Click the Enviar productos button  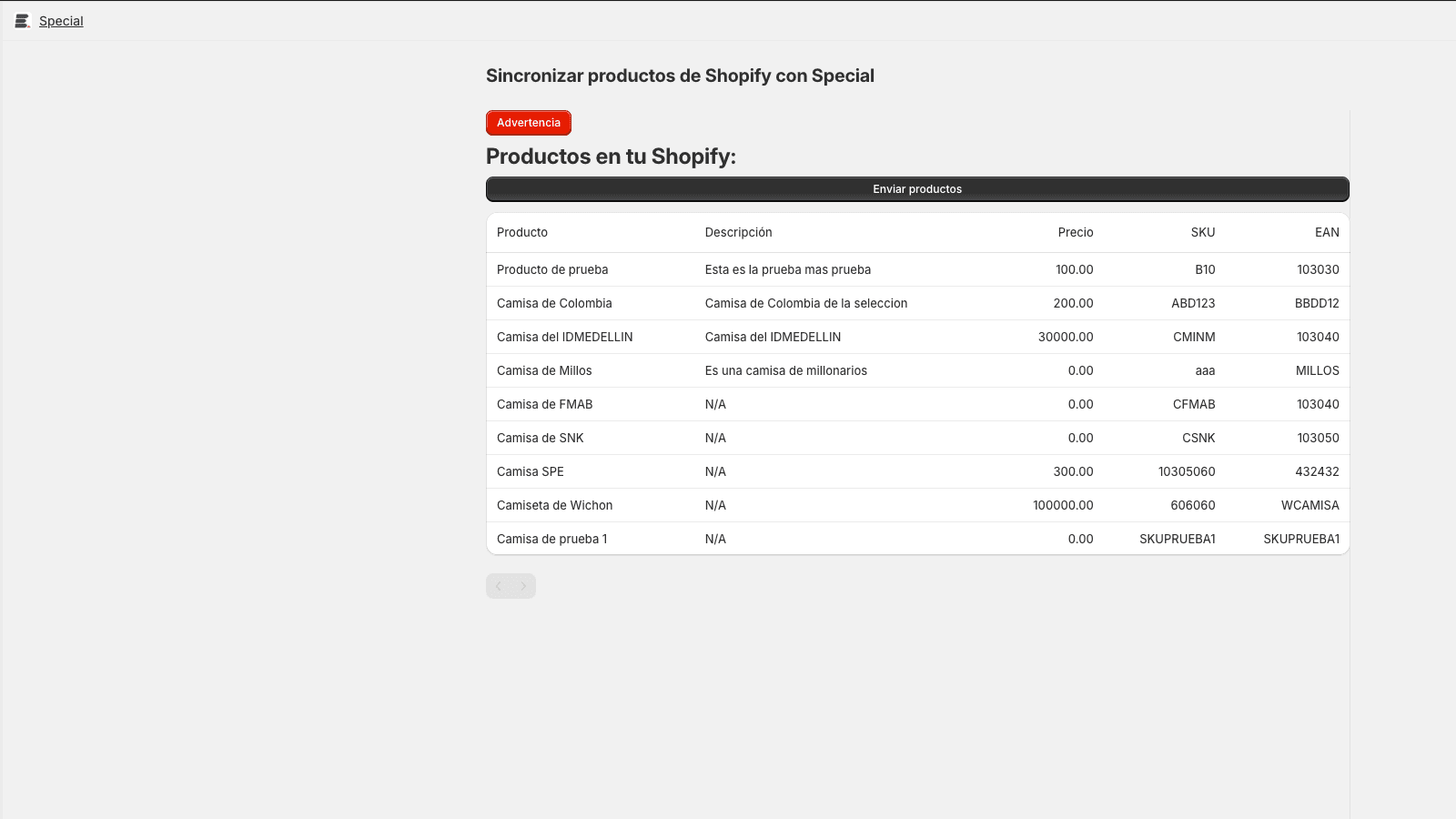[x=916, y=188]
